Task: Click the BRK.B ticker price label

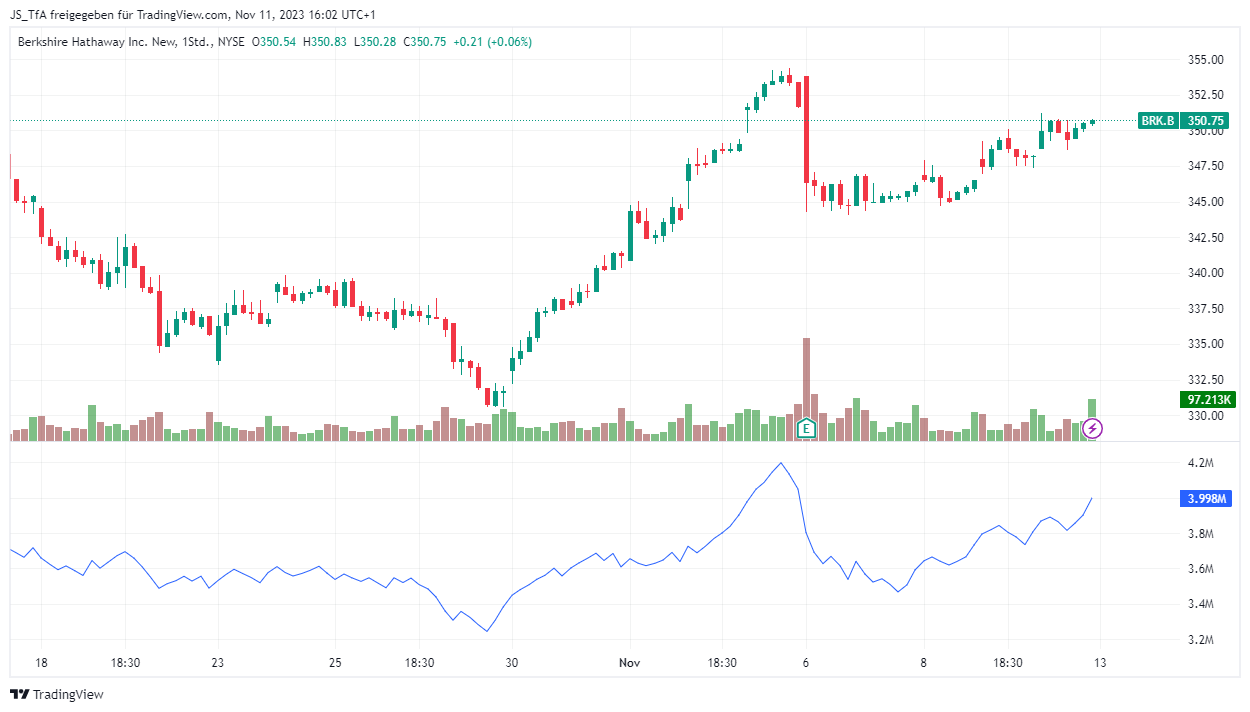Action: 1158,121
